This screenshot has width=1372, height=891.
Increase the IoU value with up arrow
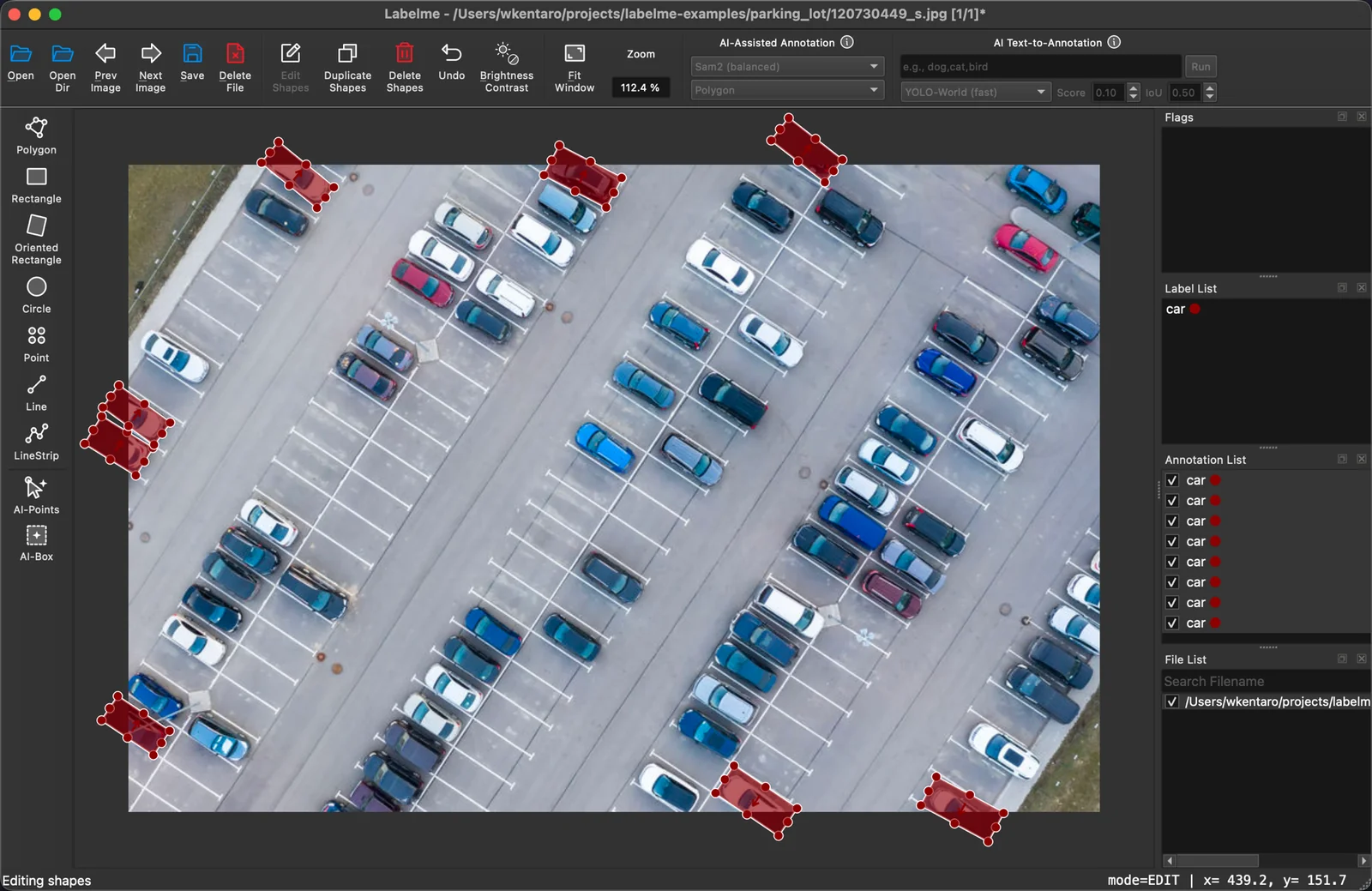(1210, 87)
